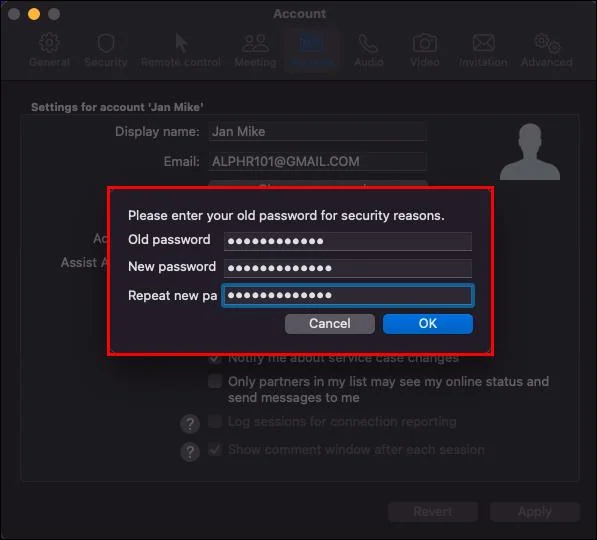The width and height of the screenshot is (597, 540).
Task: Cancel the password change dialog
Action: (330, 324)
